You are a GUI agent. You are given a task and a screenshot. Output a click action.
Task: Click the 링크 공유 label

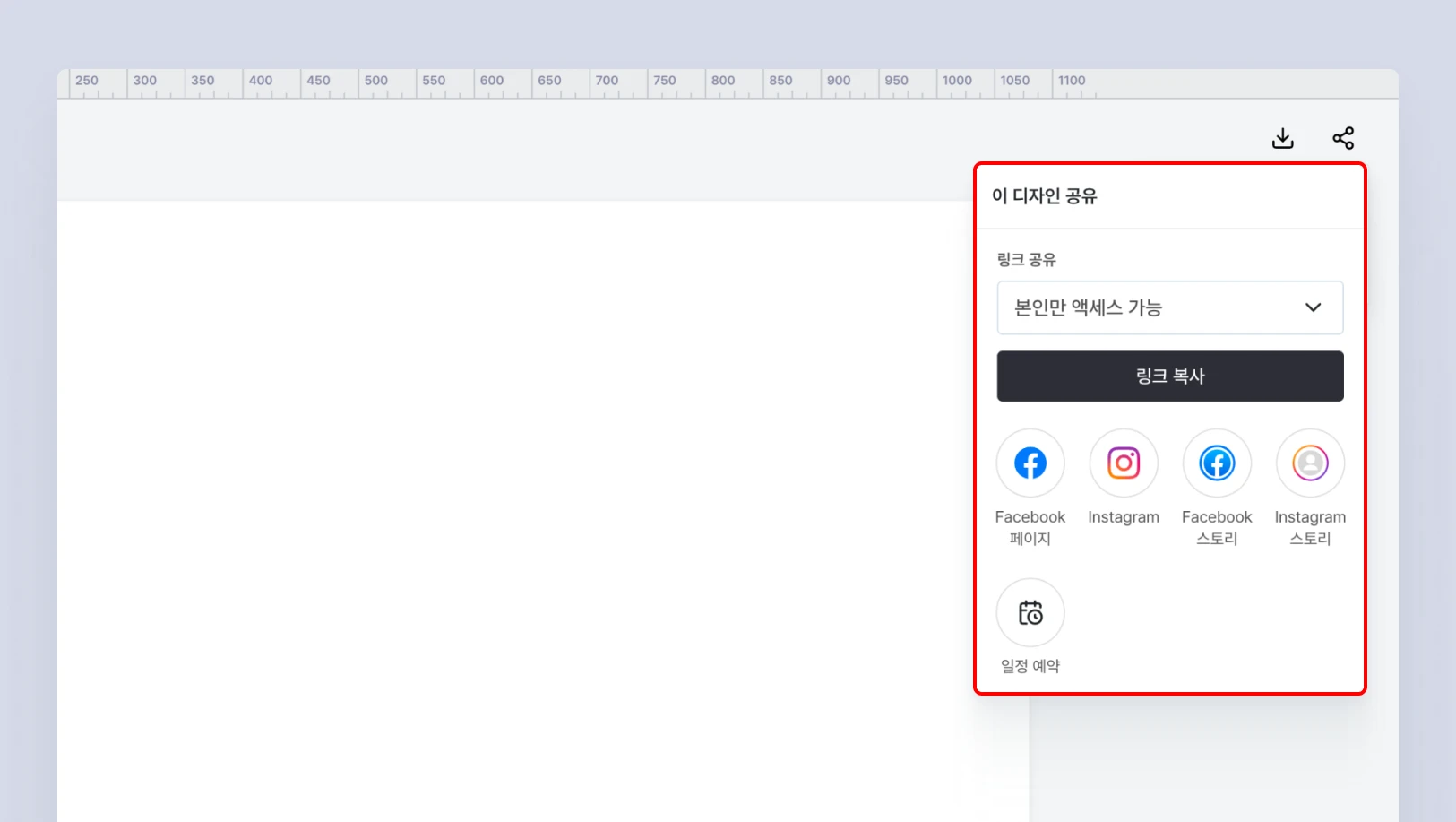coord(1027,260)
